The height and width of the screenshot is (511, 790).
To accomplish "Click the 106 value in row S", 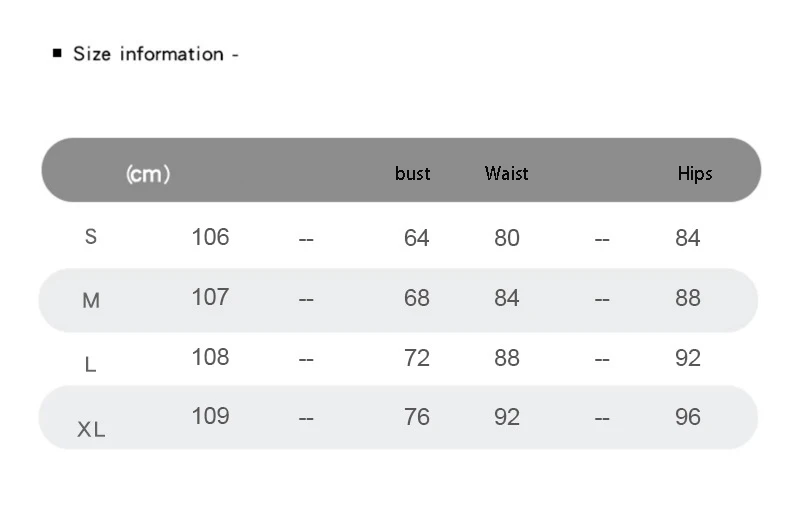I will pyautogui.click(x=210, y=237).
